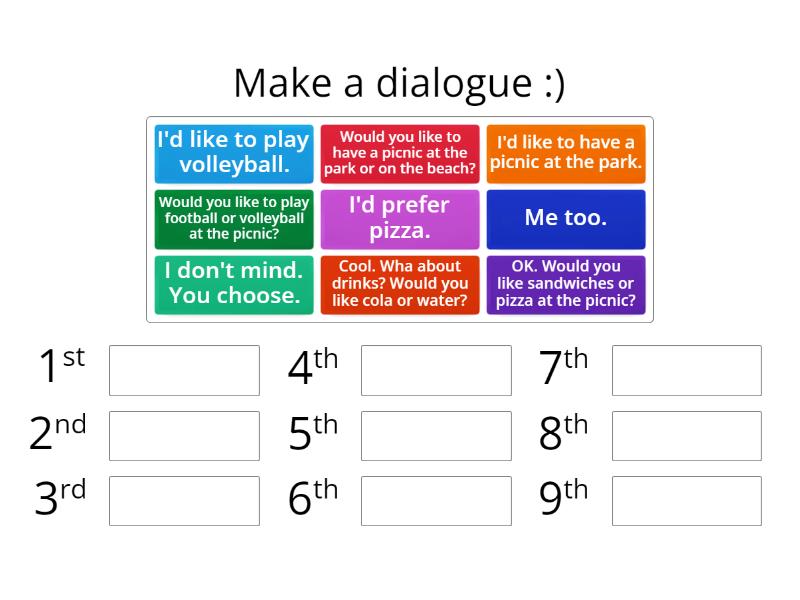
Task: Click the 2nd answer slot box
Action: pyautogui.click(x=184, y=436)
